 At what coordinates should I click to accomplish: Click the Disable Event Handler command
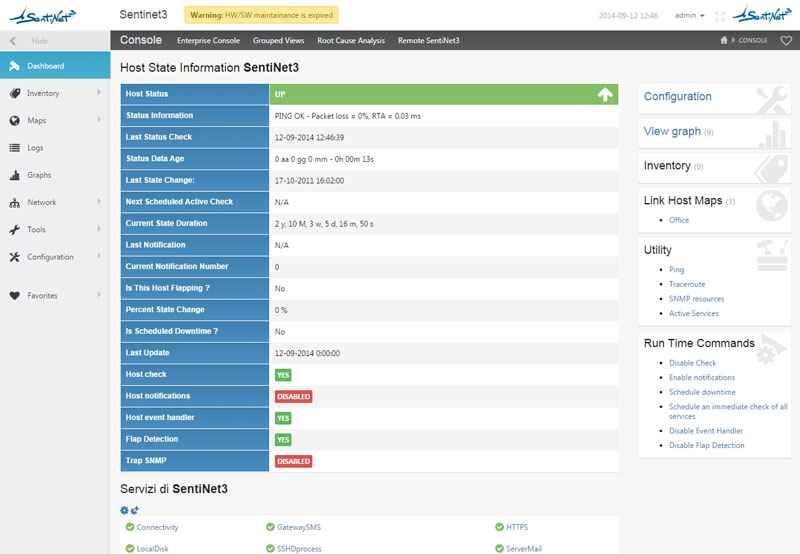[706, 431]
